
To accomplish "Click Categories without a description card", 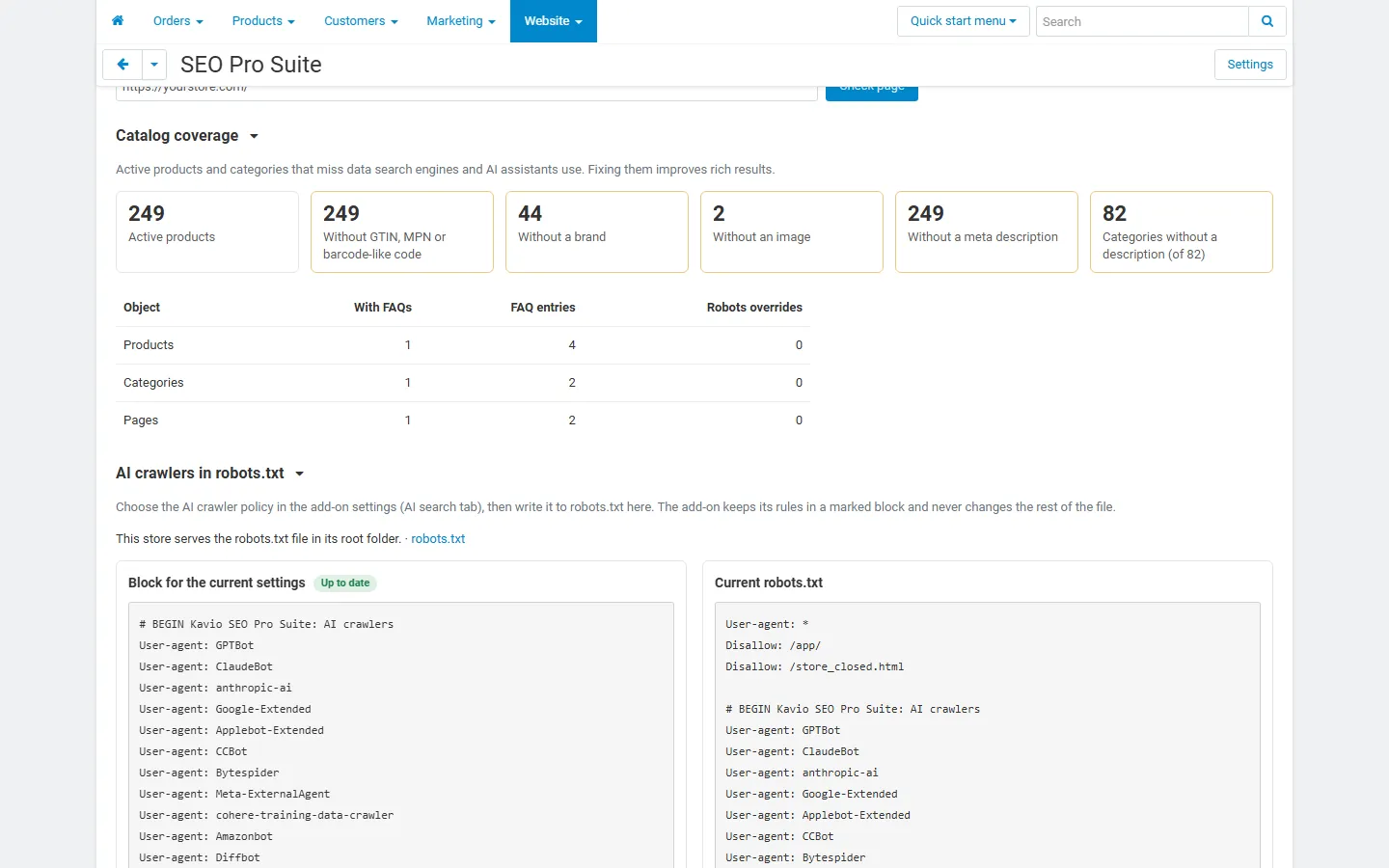I will (x=1182, y=231).
